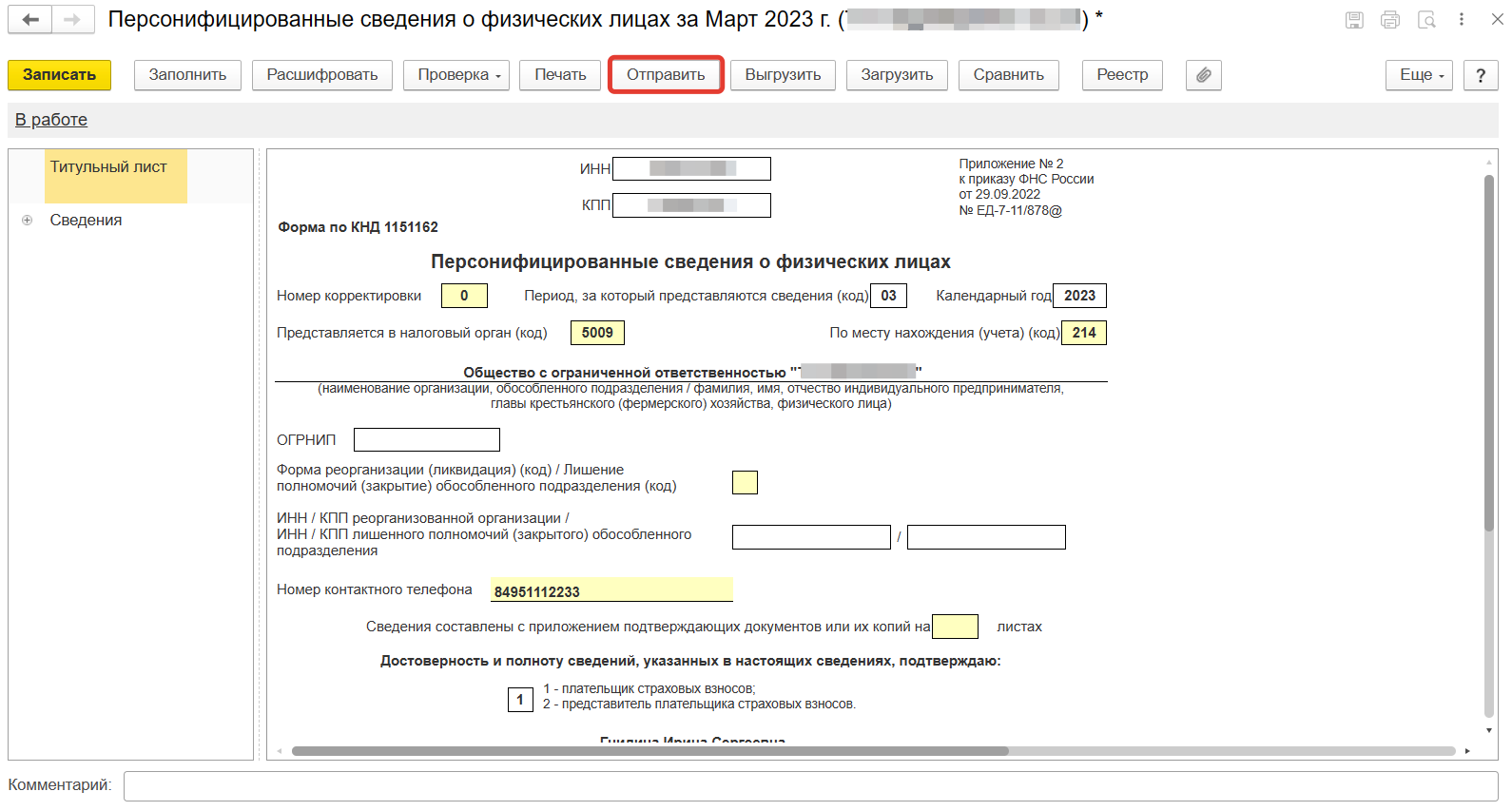Viewport: 1512px width, 811px height.
Task: Click the scroll-down arrow of the form
Action: (1489, 731)
